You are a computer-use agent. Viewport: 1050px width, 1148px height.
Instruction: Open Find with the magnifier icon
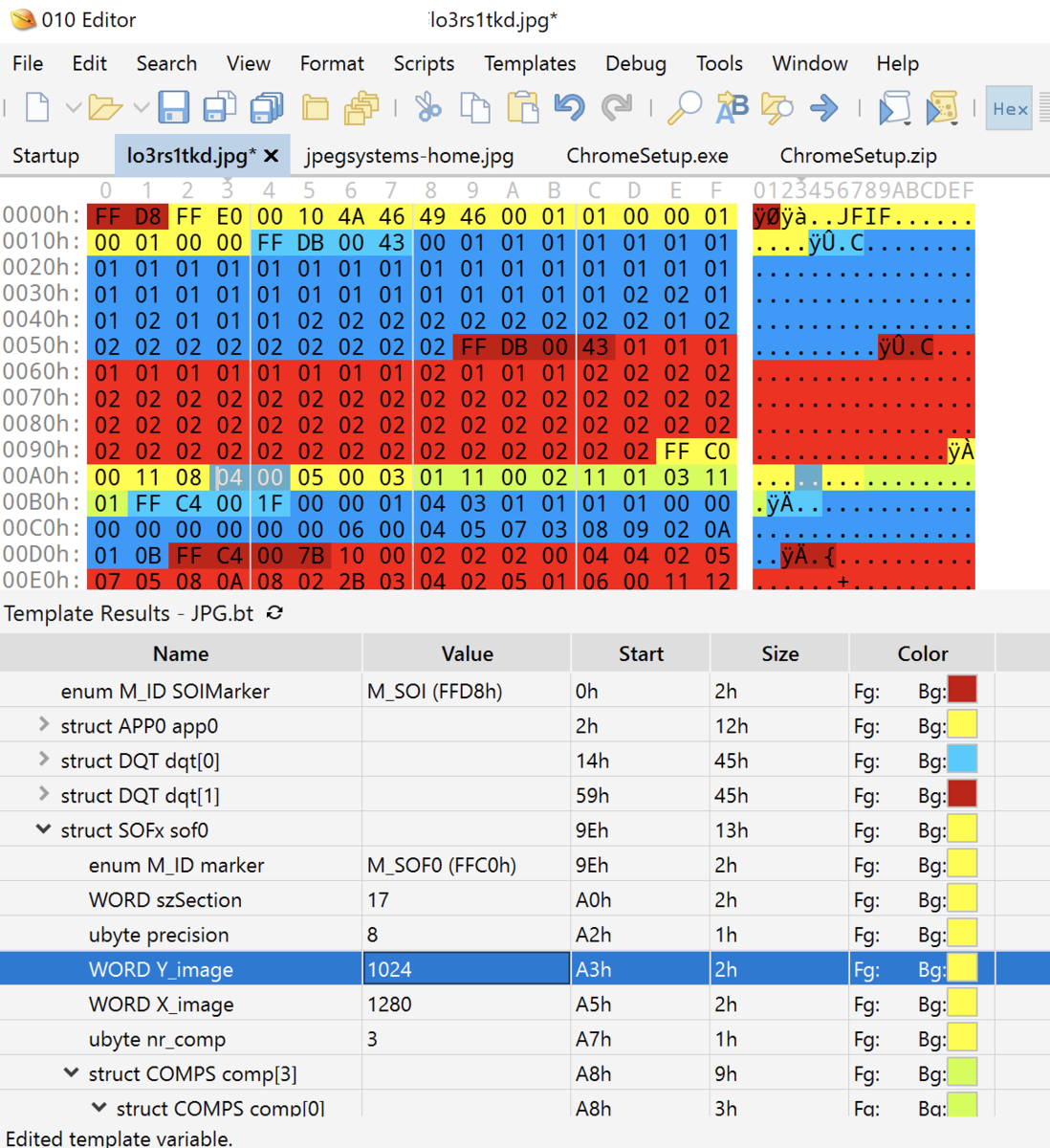point(684,107)
